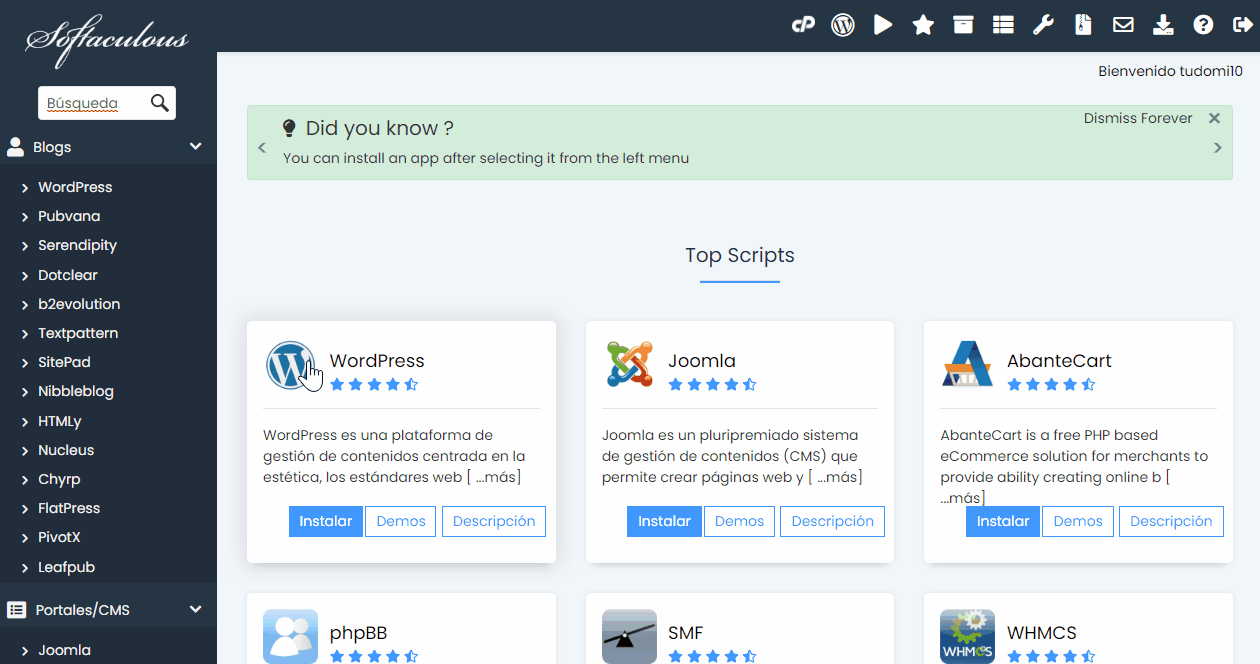The width and height of the screenshot is (1260, 664).
Task: Select Dotclear in the sidebar
Action: click(68, 275)
